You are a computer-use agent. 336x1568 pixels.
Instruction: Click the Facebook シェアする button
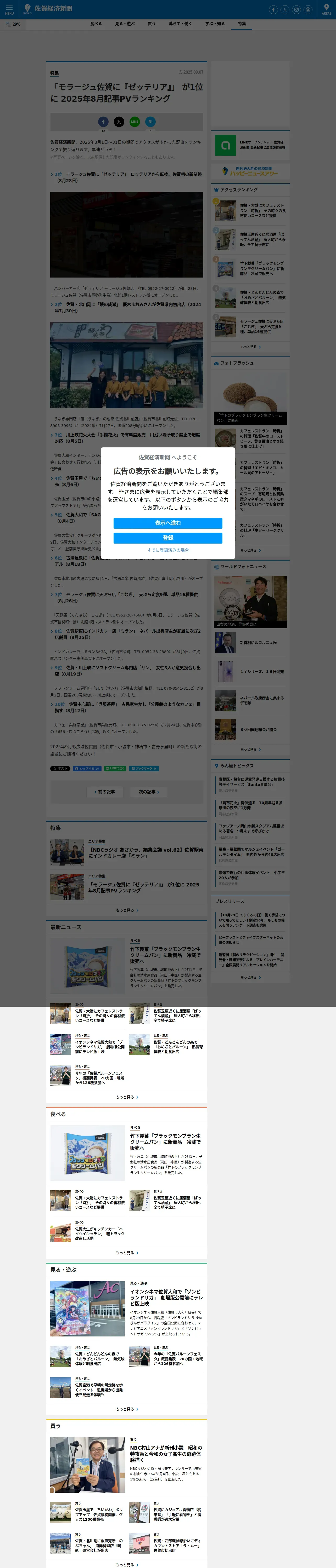point(87,769)
